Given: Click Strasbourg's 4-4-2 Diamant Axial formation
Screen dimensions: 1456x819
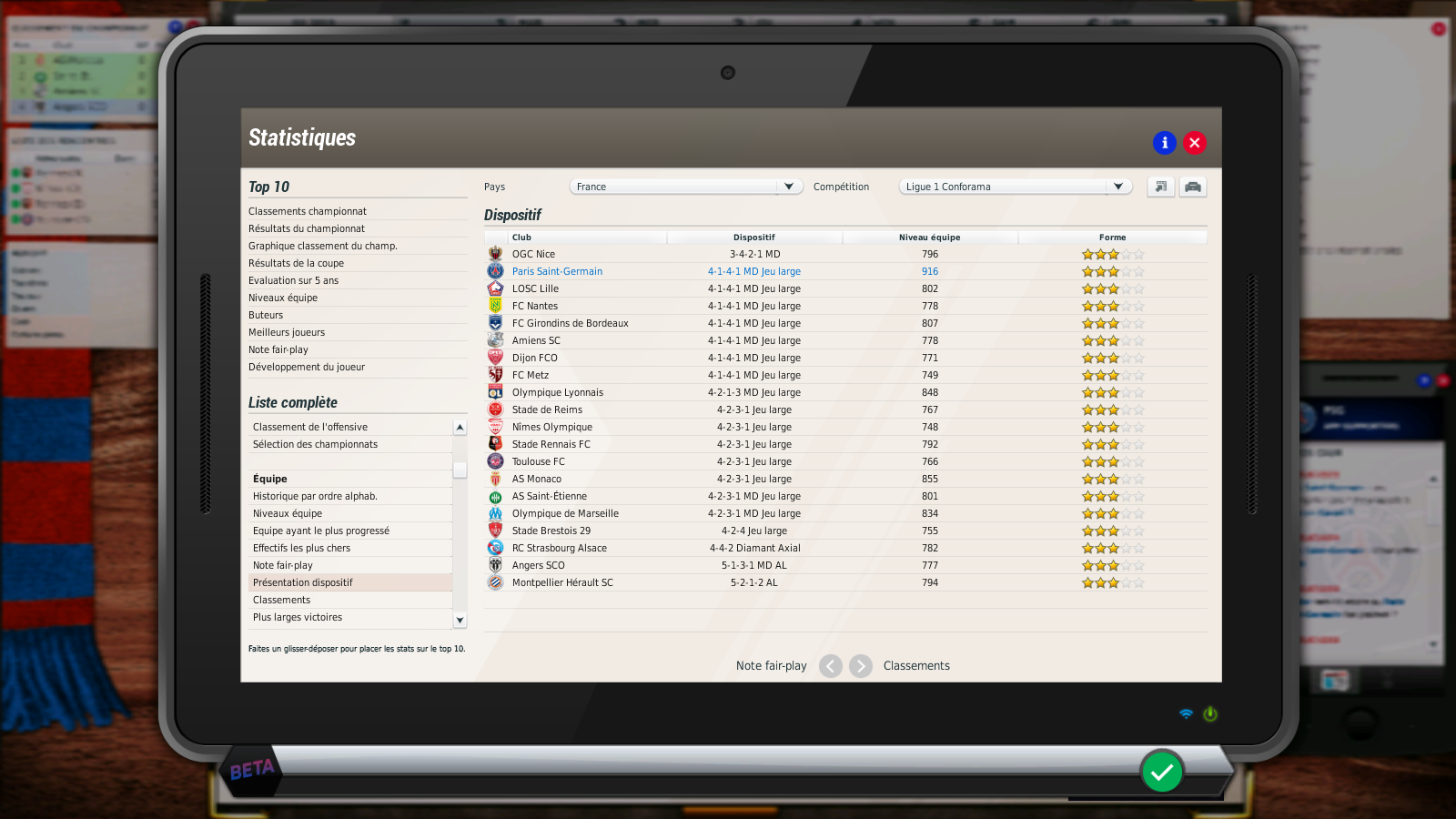Looking at the screenshot, I should (x=755, y=548).
